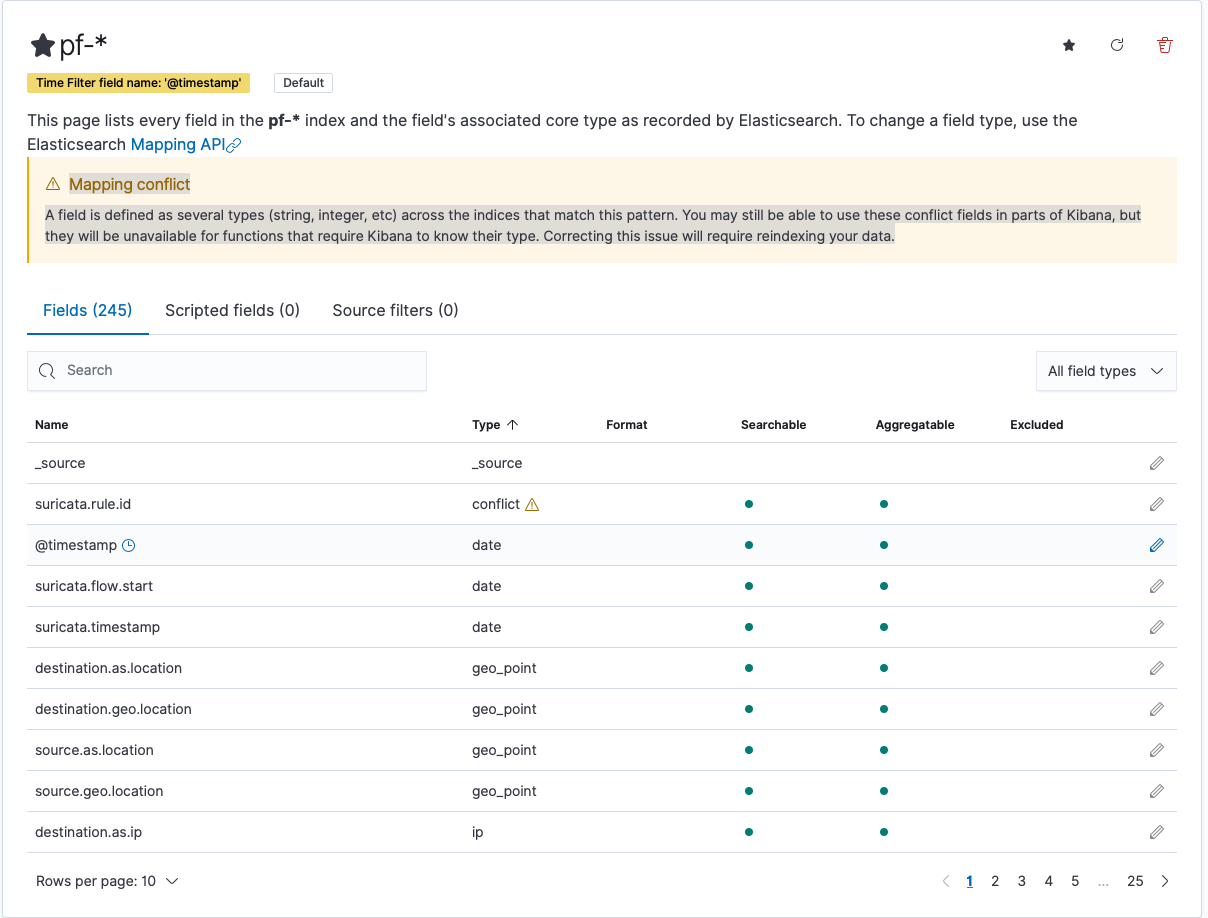Click the Search fields input box
Image resolution: width=1208 pixels, height=918 pixels.
click(x=227, y=371)
